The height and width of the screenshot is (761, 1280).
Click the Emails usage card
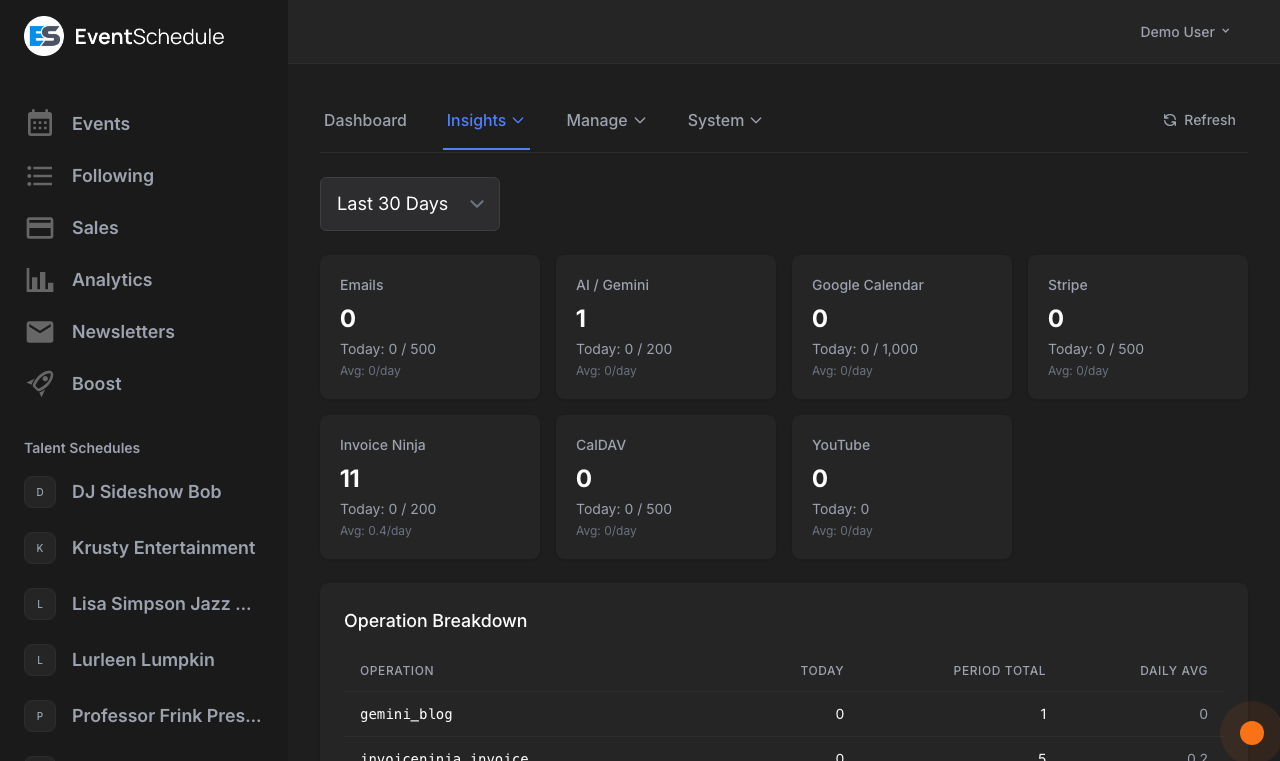pos(430,327)
